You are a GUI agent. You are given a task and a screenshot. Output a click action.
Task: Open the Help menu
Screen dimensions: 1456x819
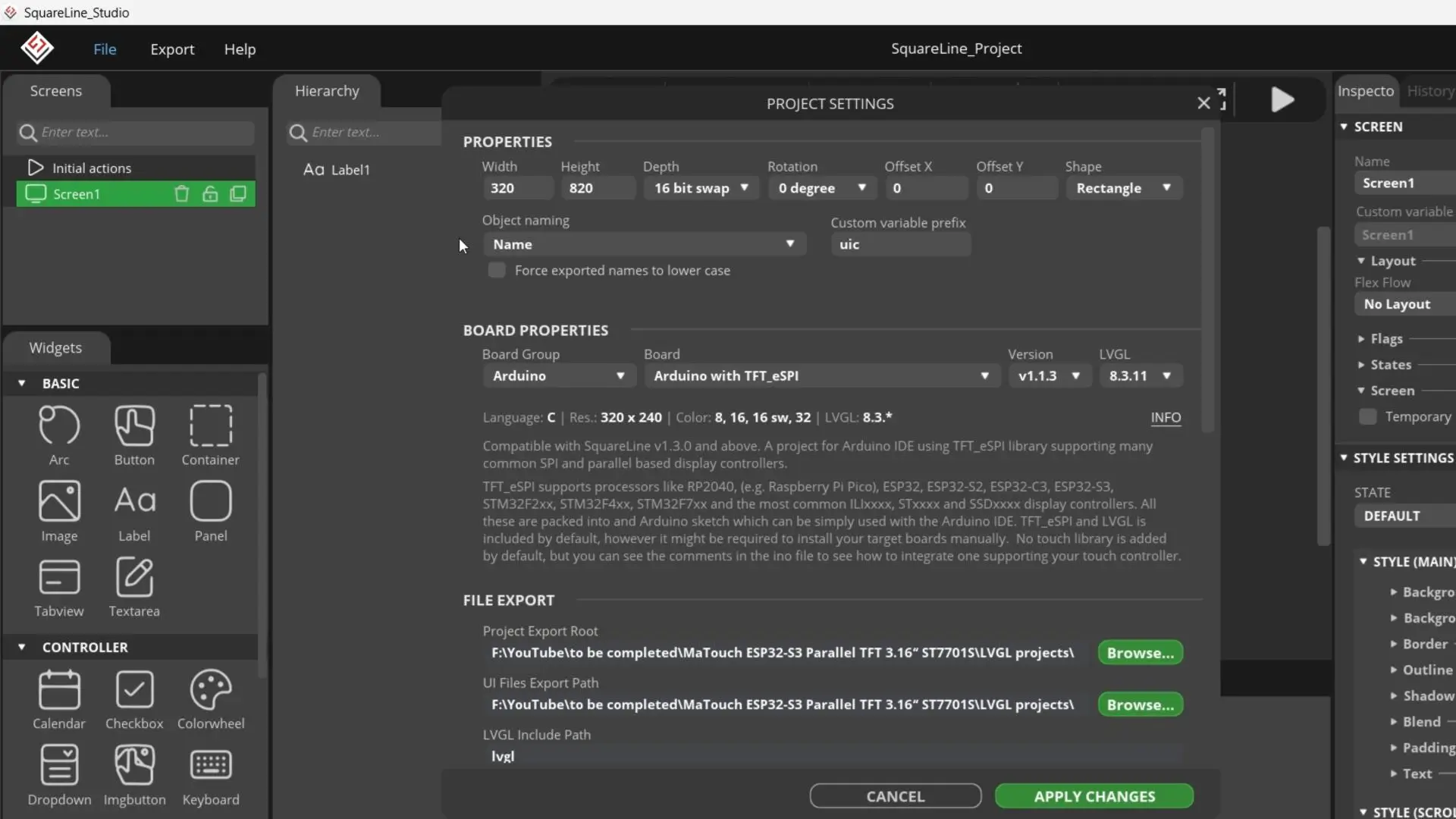[x=240, y=49]
